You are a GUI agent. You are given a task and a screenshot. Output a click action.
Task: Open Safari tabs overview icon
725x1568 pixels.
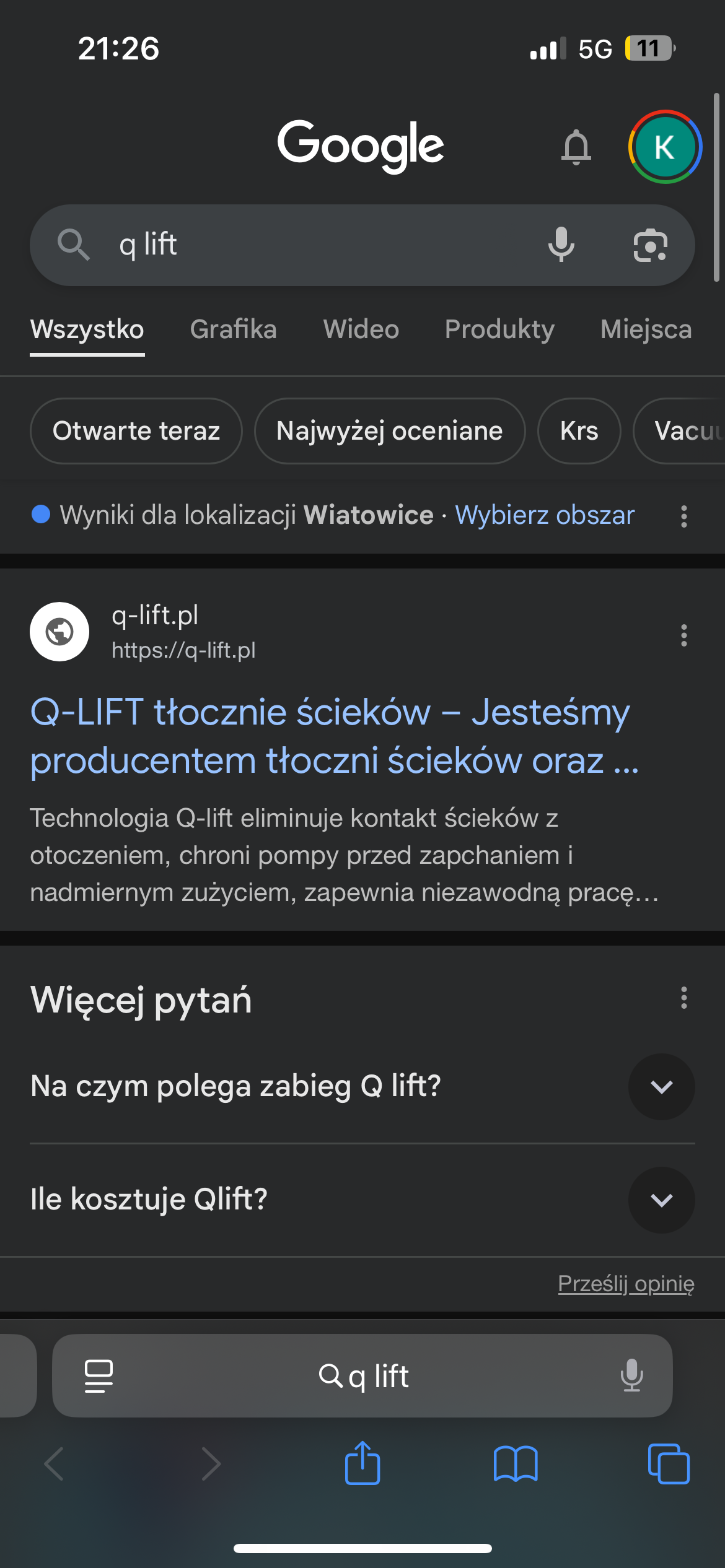point(668,1464)
